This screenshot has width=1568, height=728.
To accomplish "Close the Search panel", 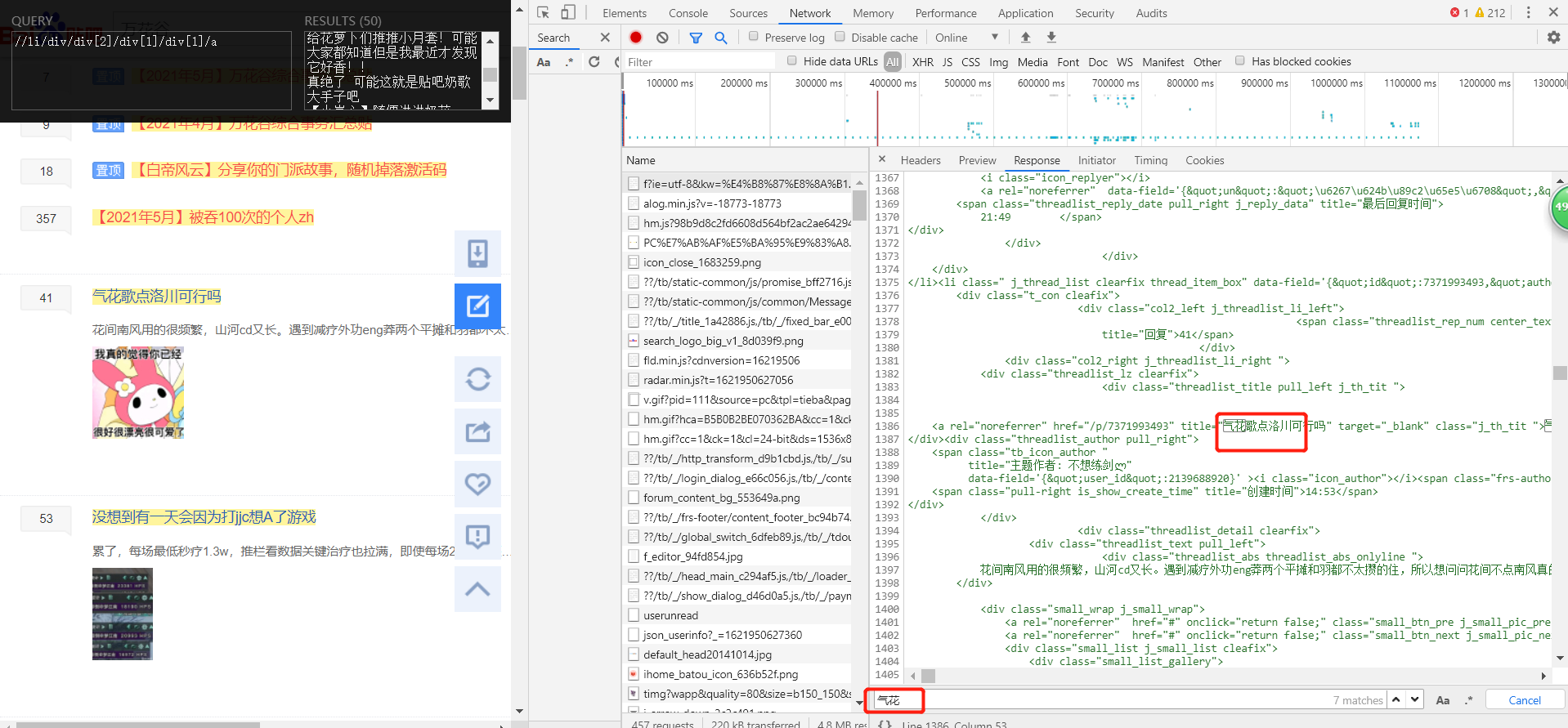I will [605, 37].
